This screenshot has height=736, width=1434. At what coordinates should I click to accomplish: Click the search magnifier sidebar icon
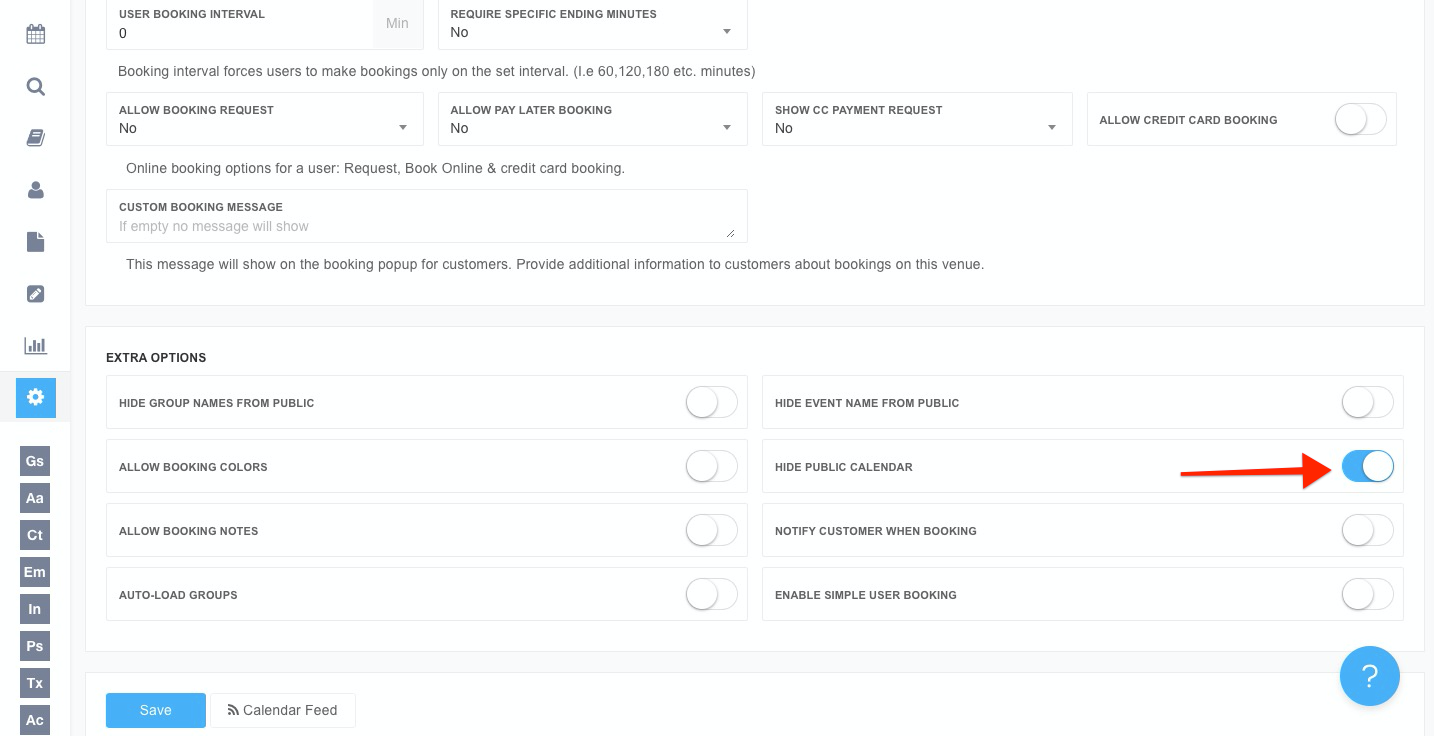[35, 87]
